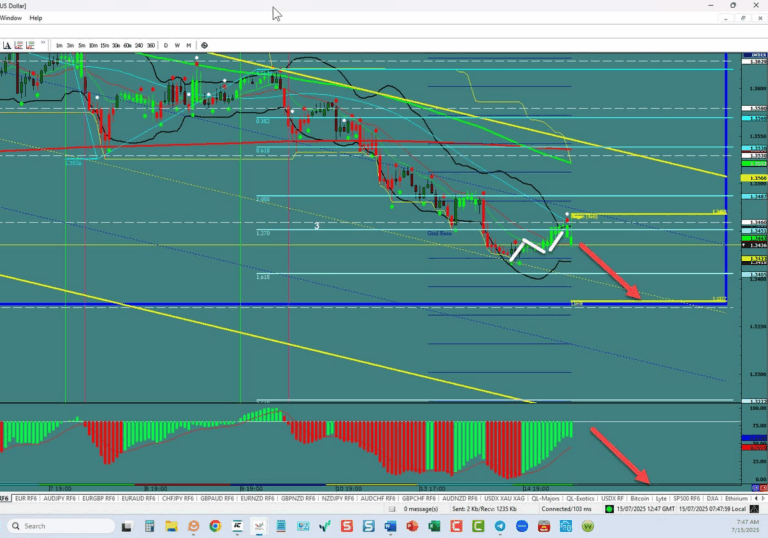768x538 pixels.
Task: Open Task View from the taskbar
Action: 127,527
